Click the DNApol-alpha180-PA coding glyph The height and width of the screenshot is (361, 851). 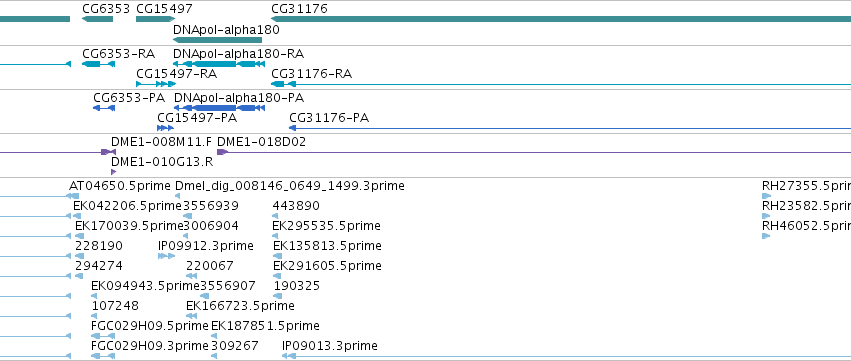[x=219, y=108]
